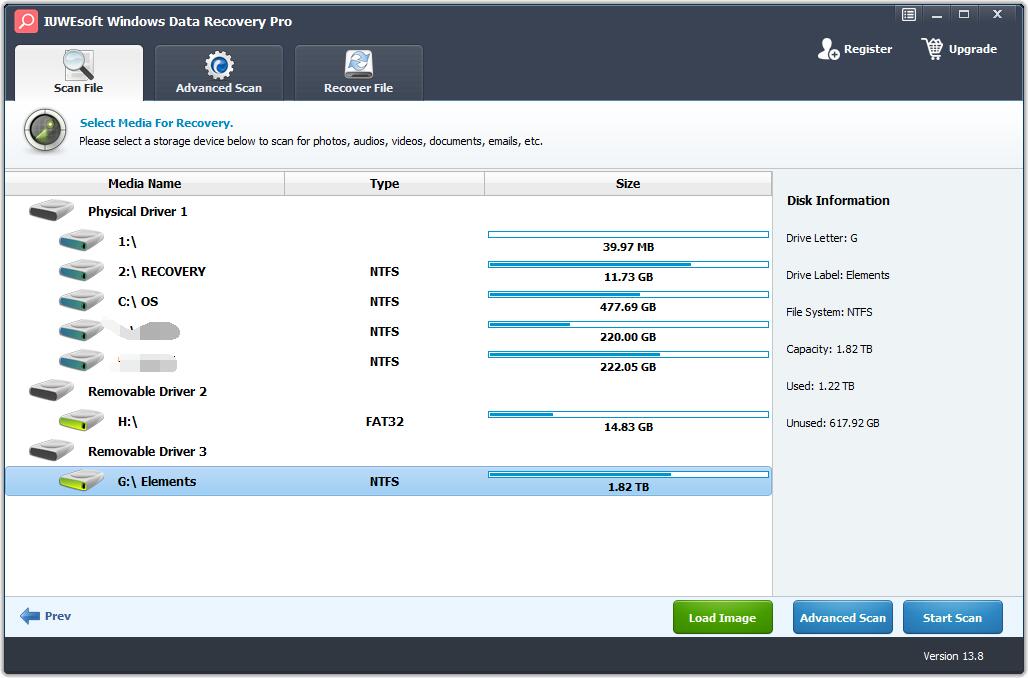
Task: Click the Version 13.8 label
Action: tap(953, 656)
